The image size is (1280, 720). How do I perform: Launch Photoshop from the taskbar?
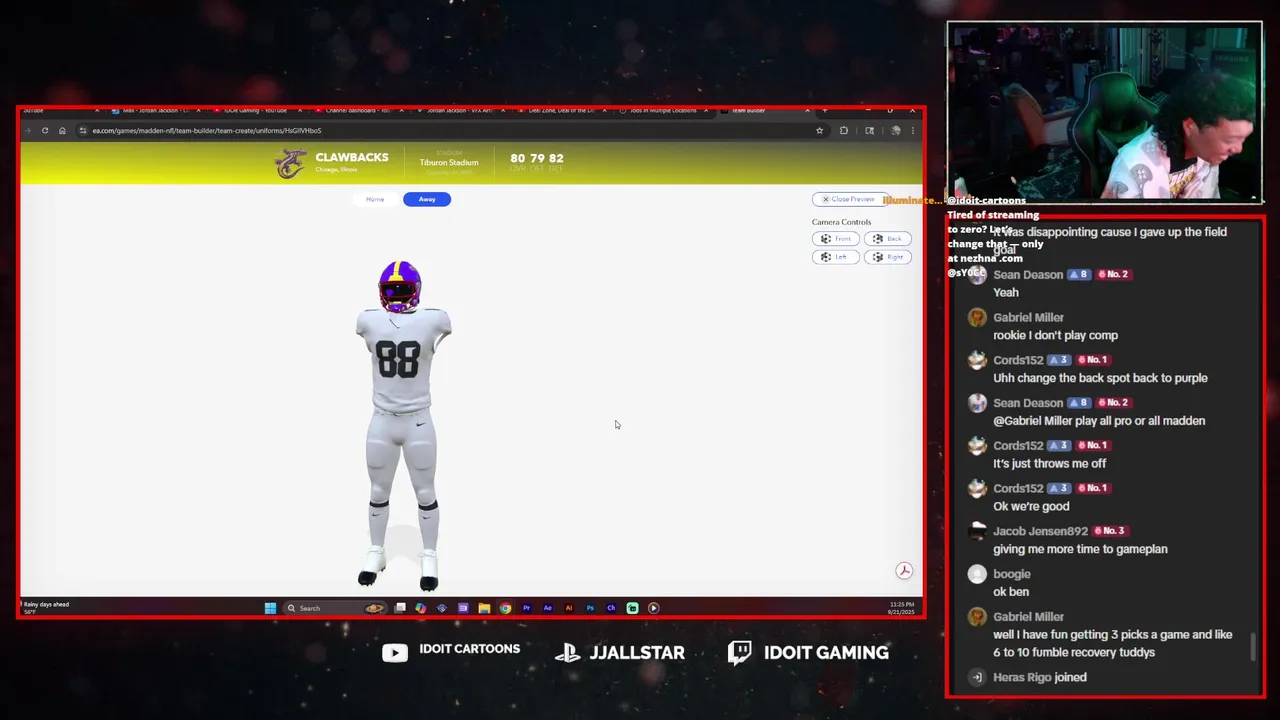(x=590, y=608)
